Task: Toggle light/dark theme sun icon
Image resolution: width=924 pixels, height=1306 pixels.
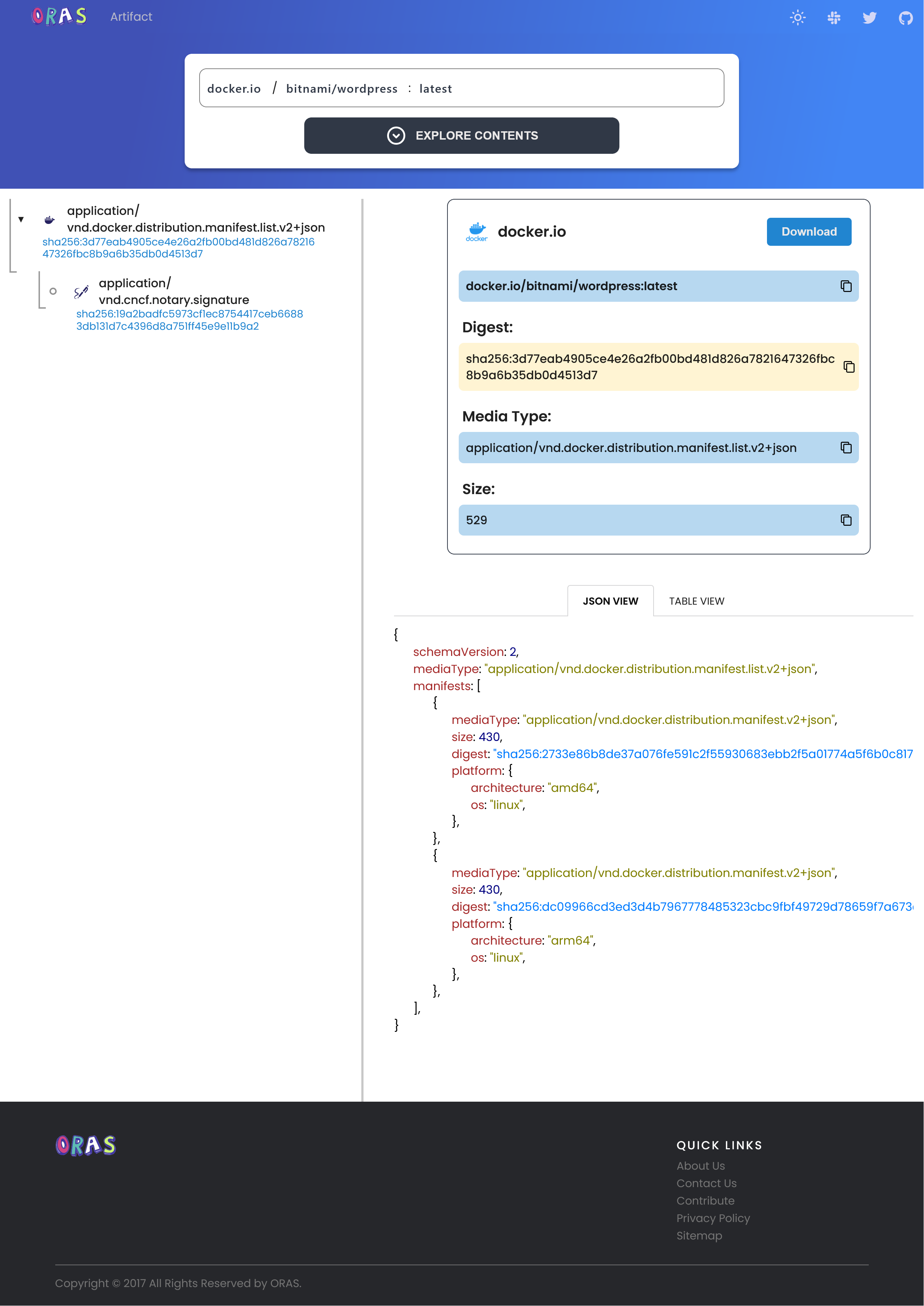Action: pyautogui.click(x=798, y=18)
